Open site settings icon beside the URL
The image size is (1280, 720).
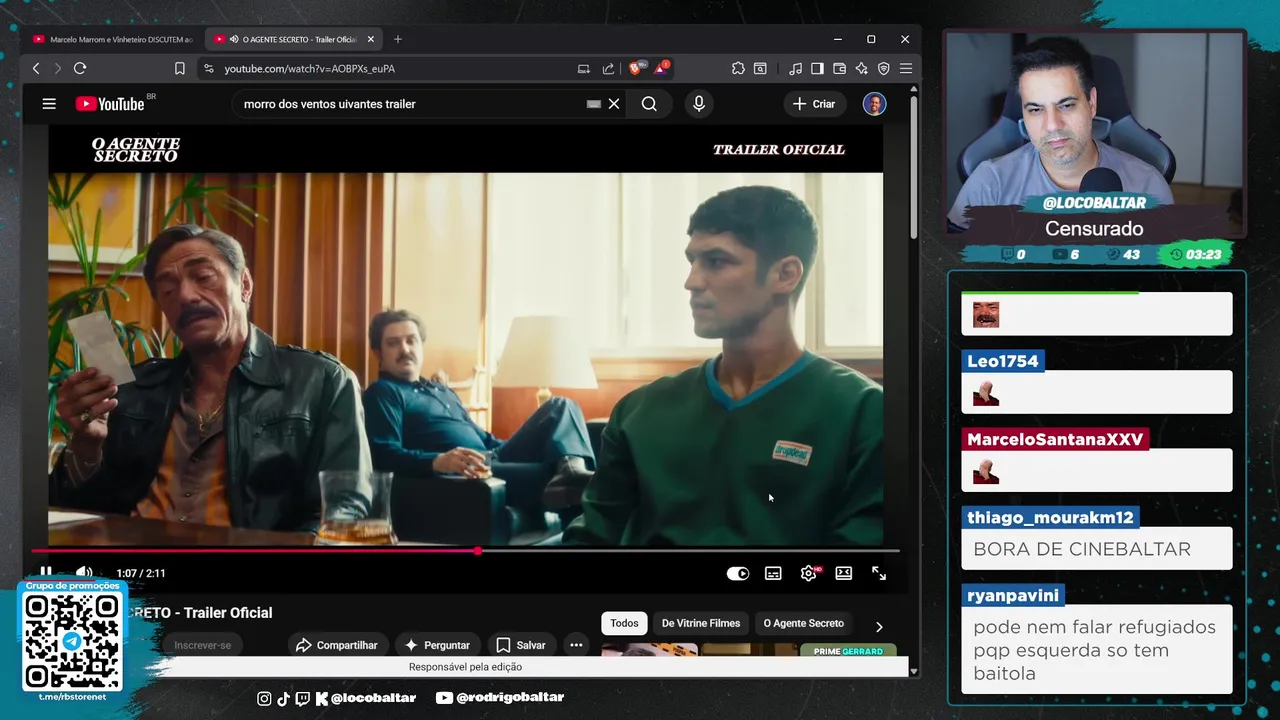(x=208, y=68)
